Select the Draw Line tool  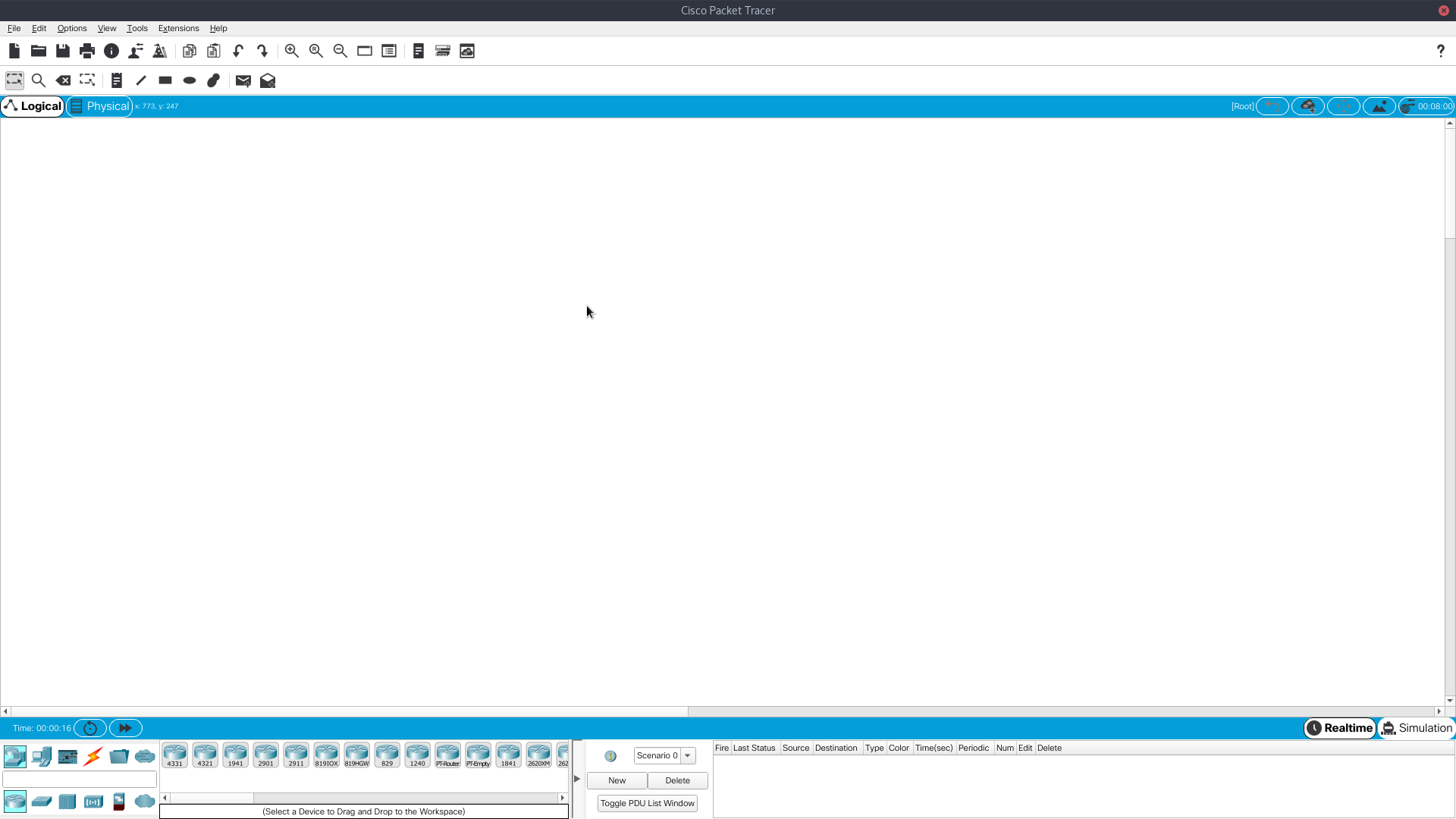pyautogui.click(x=141, y=80)
